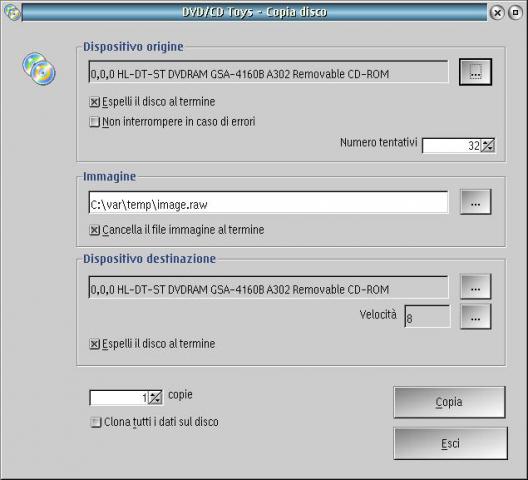The width and height of the screenshot is (528, 480).
Task: Browse for the source device (Dispositivo origine)
Action: click(475, 72)
